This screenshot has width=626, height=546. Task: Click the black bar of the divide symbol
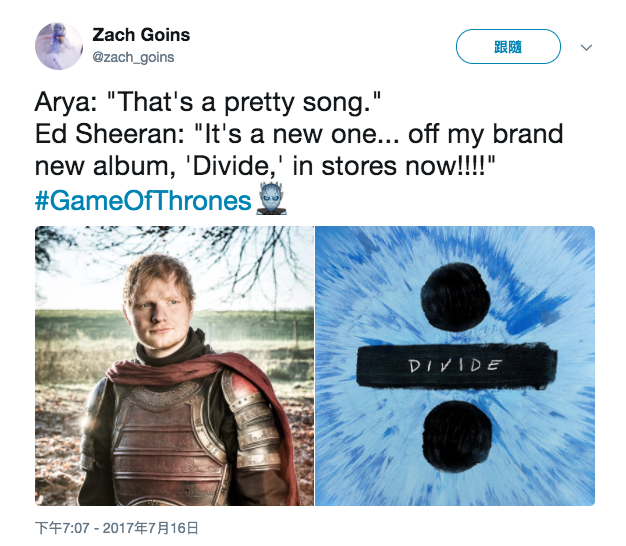point(456,366)
